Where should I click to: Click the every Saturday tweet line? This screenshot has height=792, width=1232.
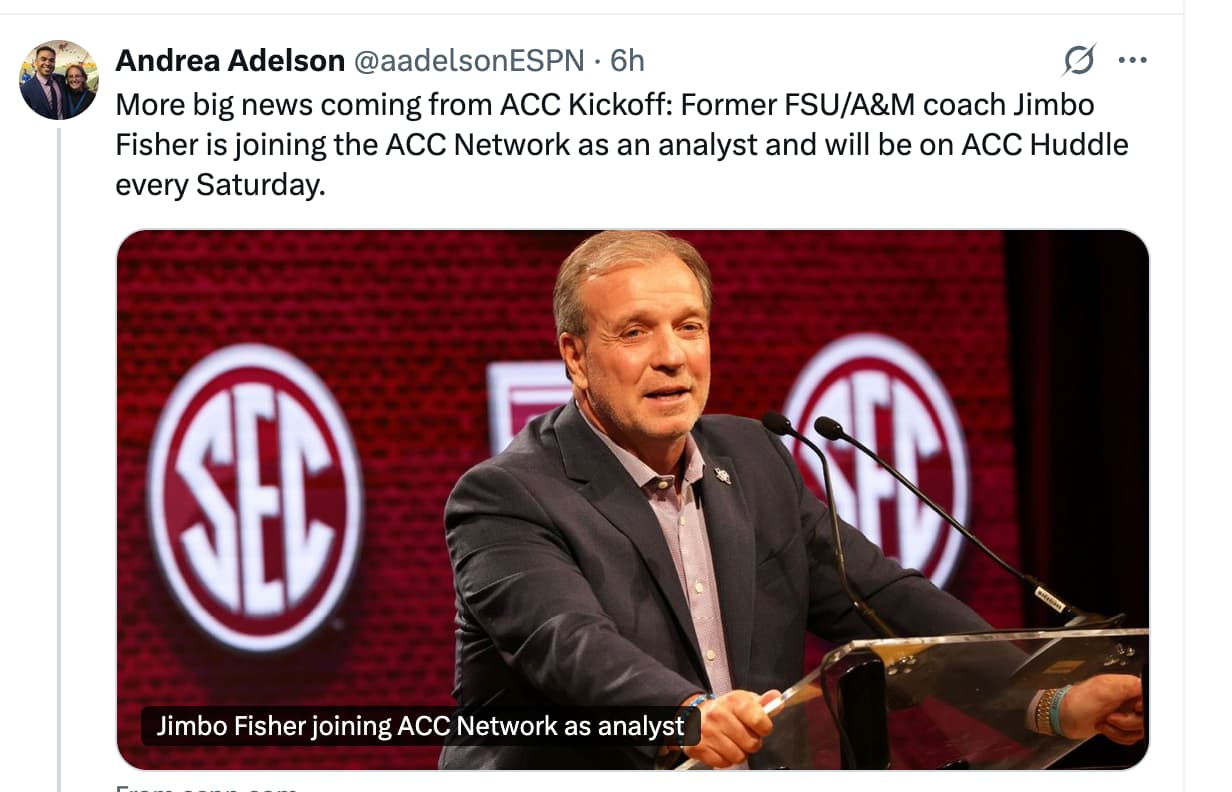[220, 185]
